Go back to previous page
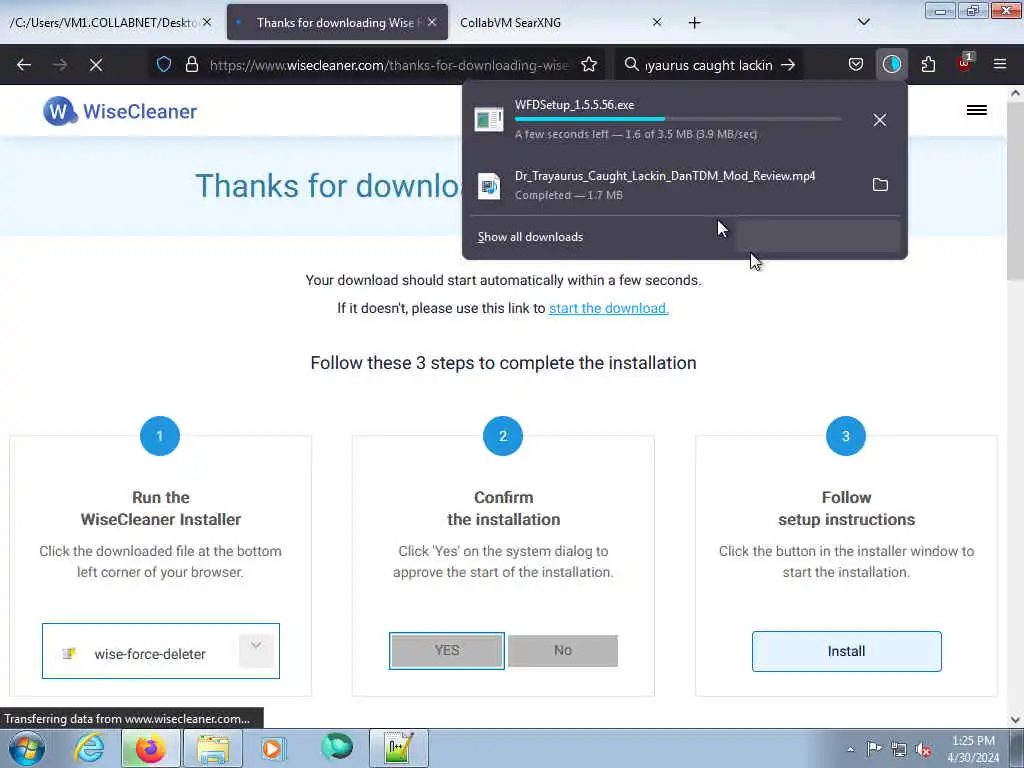1024x768 pixels. coord(24,65)
